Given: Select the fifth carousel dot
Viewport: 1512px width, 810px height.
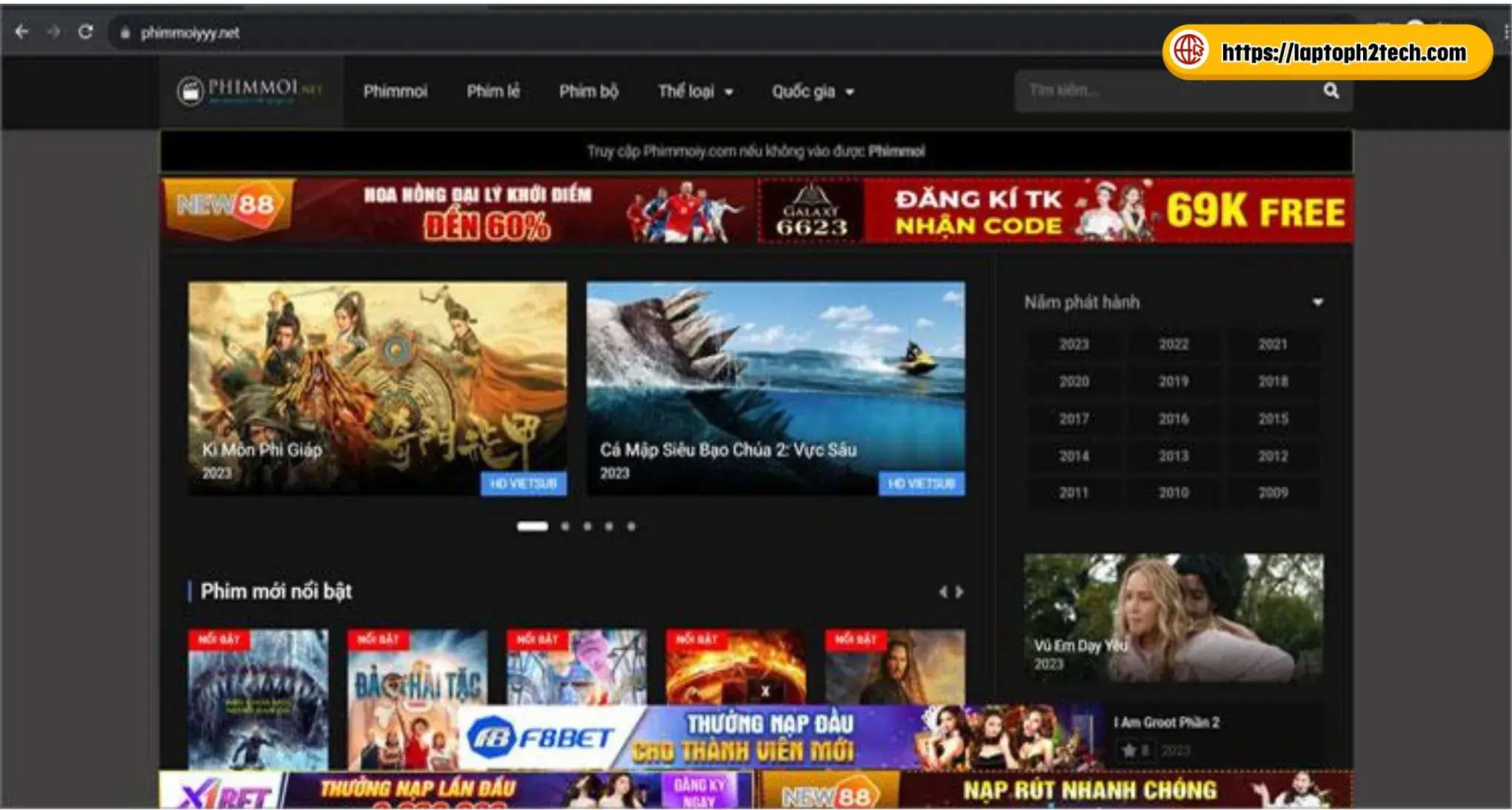Looking at the screenshot, I should 631,526.
